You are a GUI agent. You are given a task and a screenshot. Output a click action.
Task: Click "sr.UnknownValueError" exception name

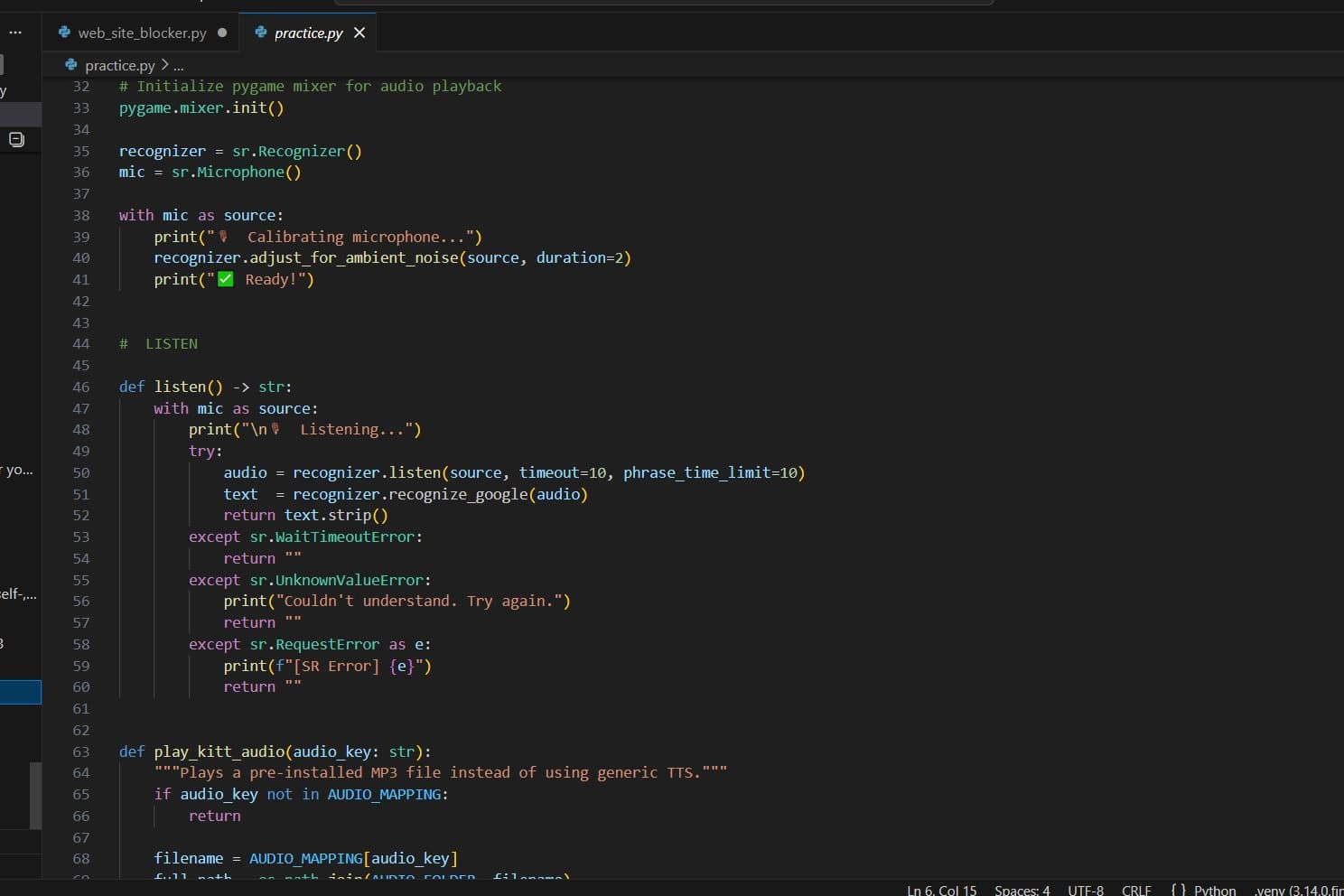337,580
